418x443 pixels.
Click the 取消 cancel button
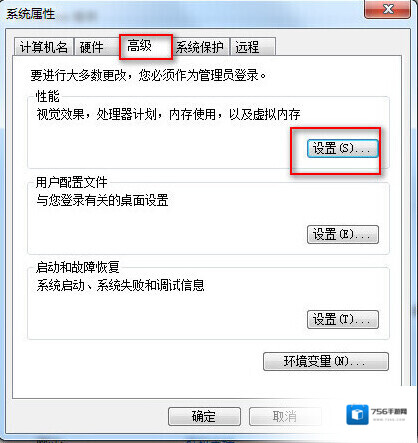285,416
